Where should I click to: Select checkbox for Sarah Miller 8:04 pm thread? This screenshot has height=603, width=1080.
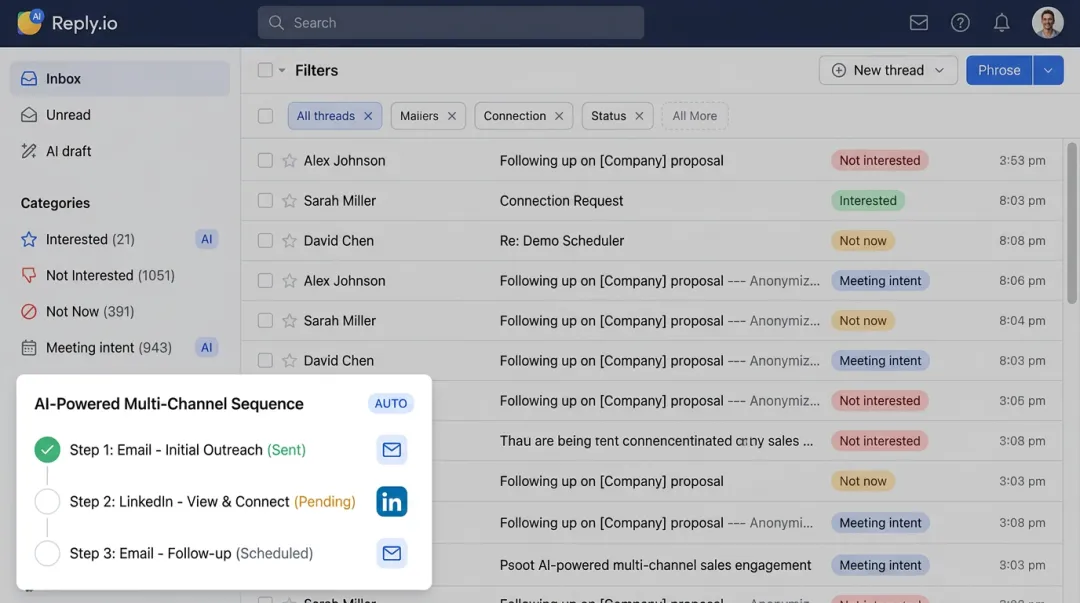pos(265,320)
